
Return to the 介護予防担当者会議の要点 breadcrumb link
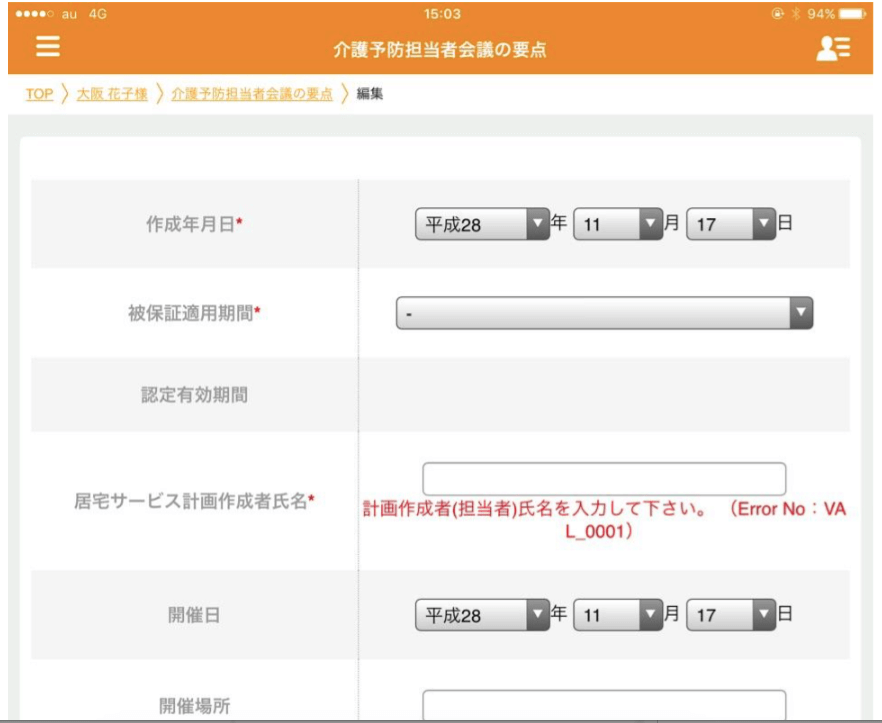252,95
